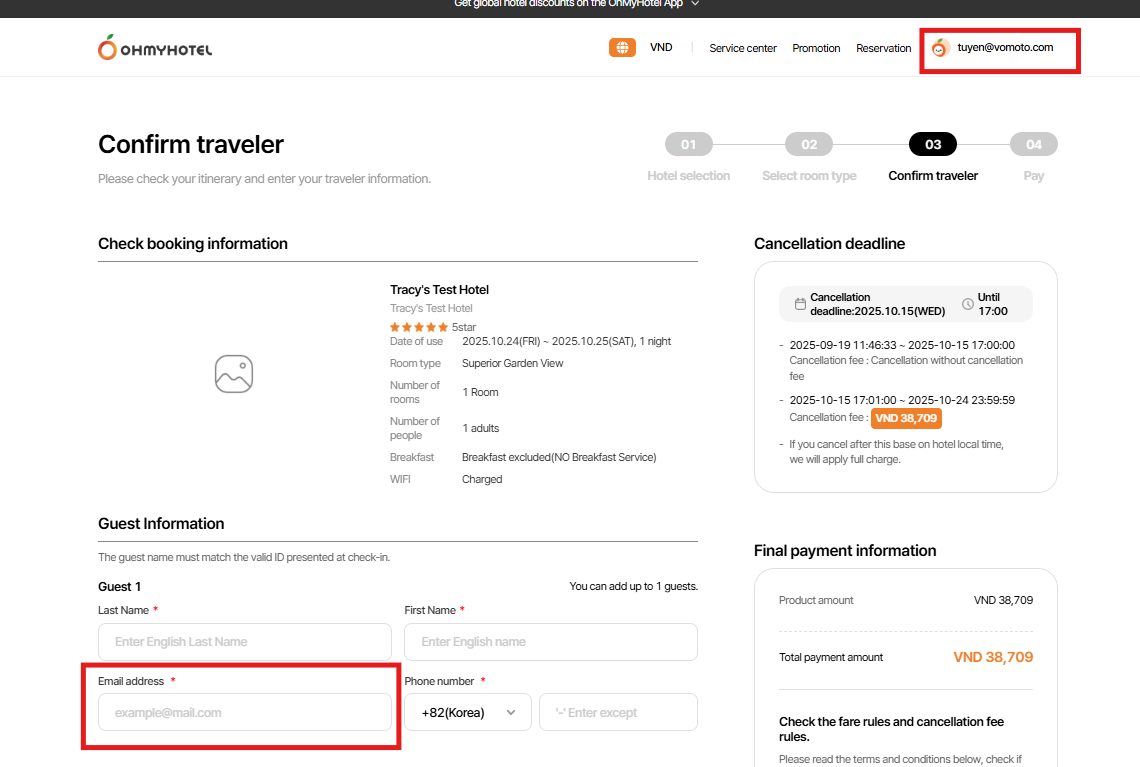The width and height of the screenshot is (1140, 767).
Task: Expand the app discount banner chevron
Action: pyautogui.click(x=695, y=4)
